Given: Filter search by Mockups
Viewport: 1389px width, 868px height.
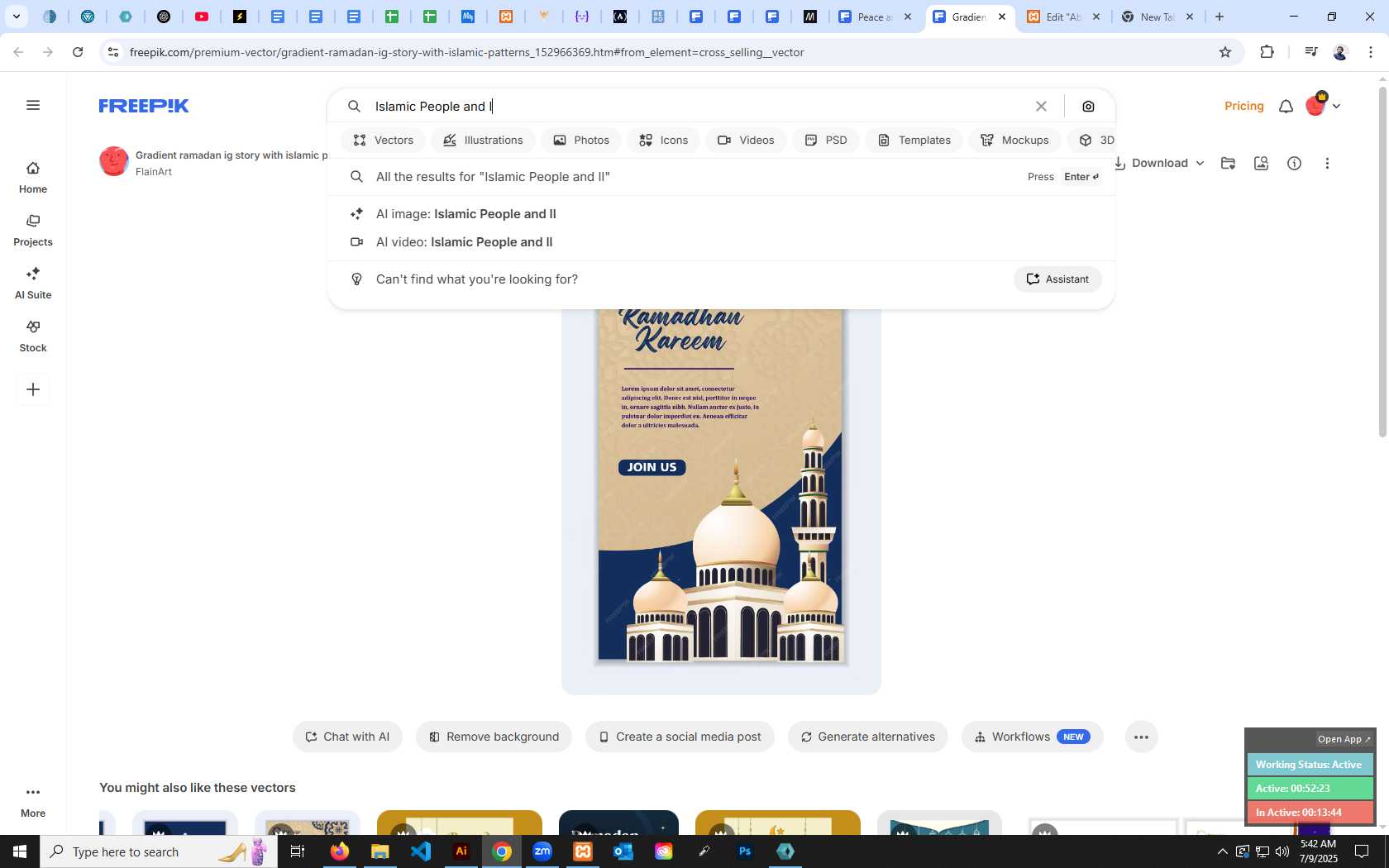Looking at the screenshot, I should point(1014,140).
